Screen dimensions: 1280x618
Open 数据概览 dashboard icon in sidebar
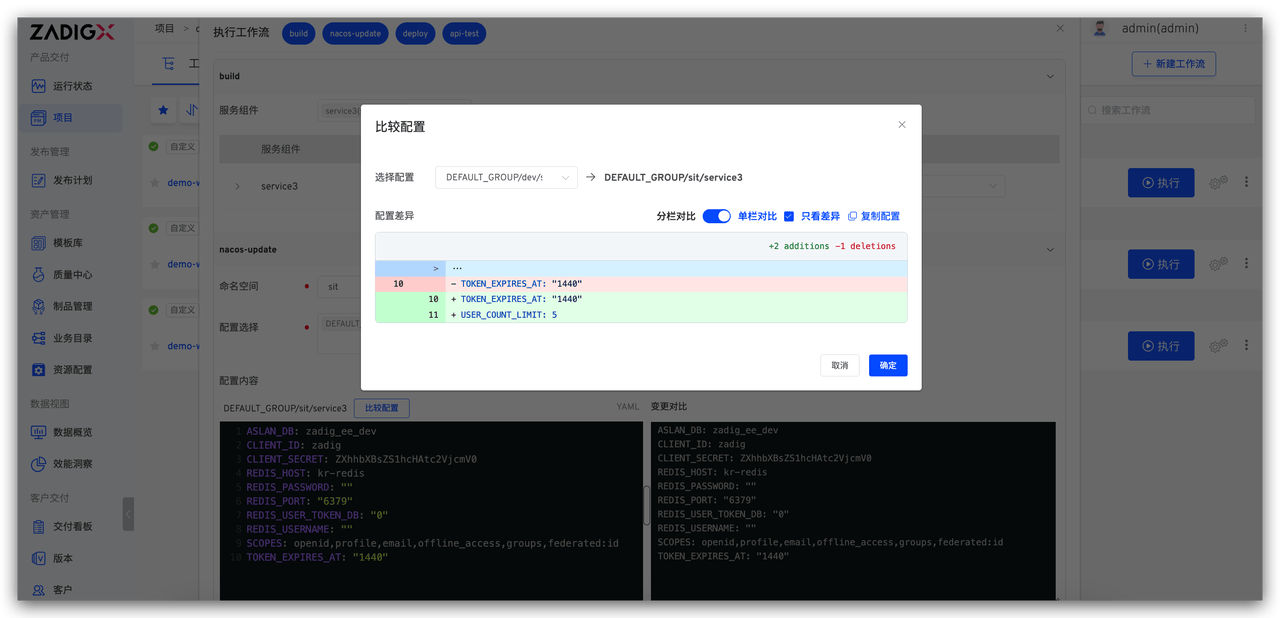point(39,432)
